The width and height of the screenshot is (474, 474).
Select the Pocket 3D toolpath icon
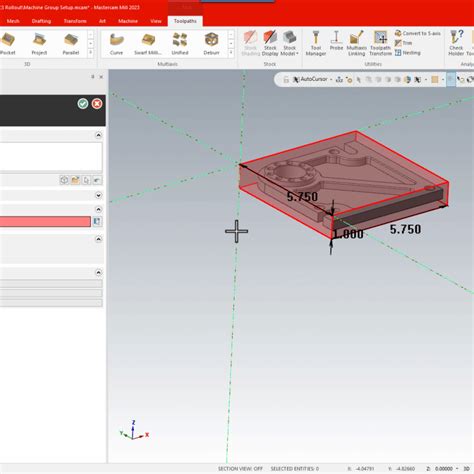(7, 43)
